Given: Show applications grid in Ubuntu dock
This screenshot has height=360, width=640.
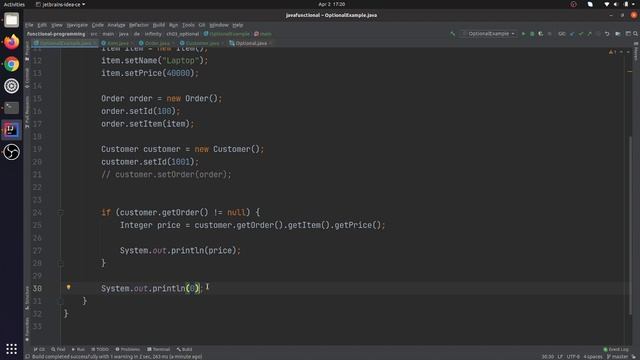Looking at the screenshot, I should pos(11,349).
